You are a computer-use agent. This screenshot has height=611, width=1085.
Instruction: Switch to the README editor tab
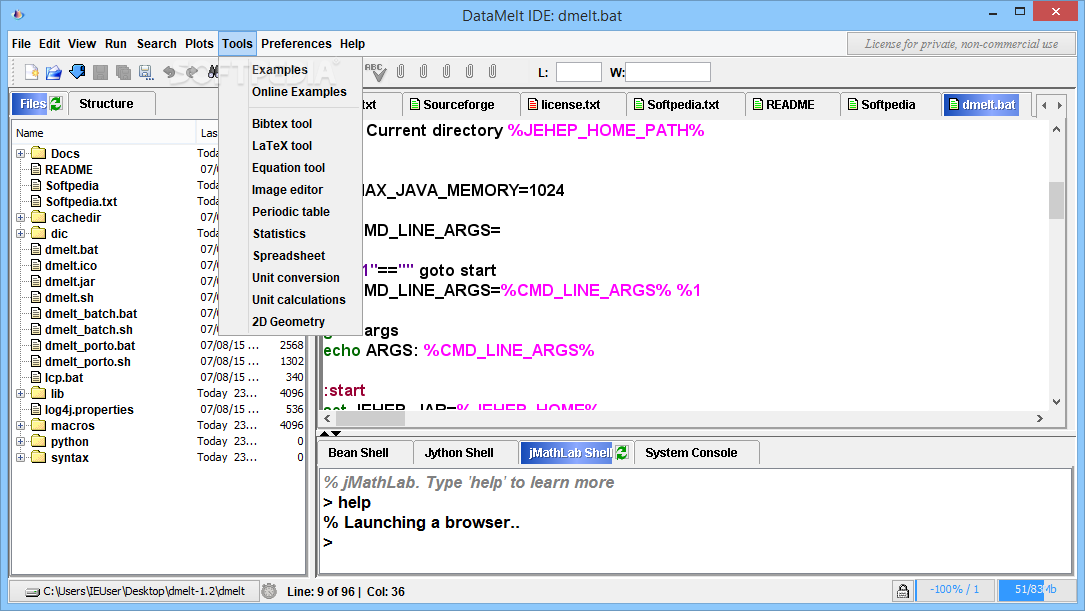pos(790,104)
